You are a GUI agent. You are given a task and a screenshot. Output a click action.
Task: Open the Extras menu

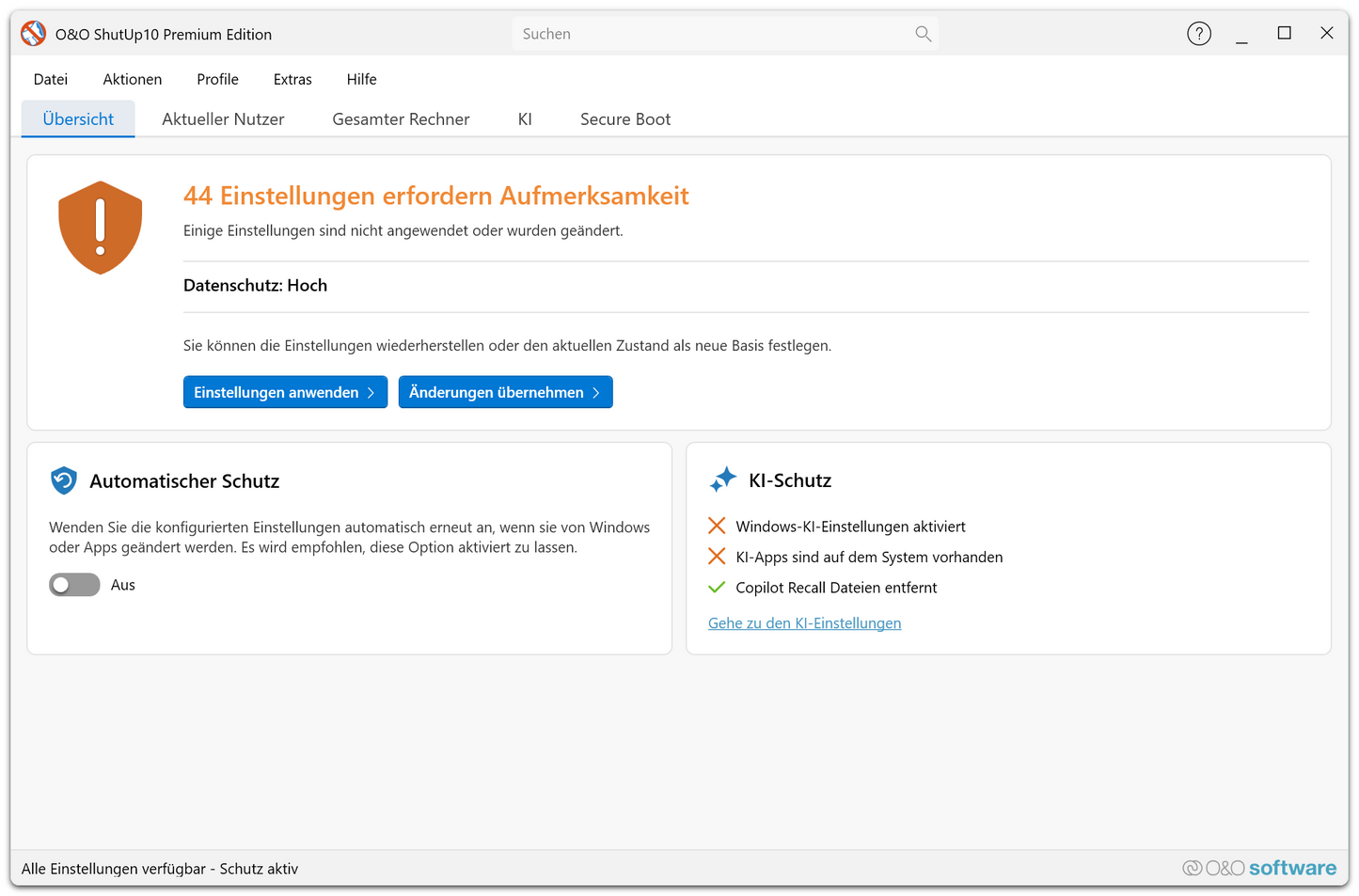pos(292,80)
